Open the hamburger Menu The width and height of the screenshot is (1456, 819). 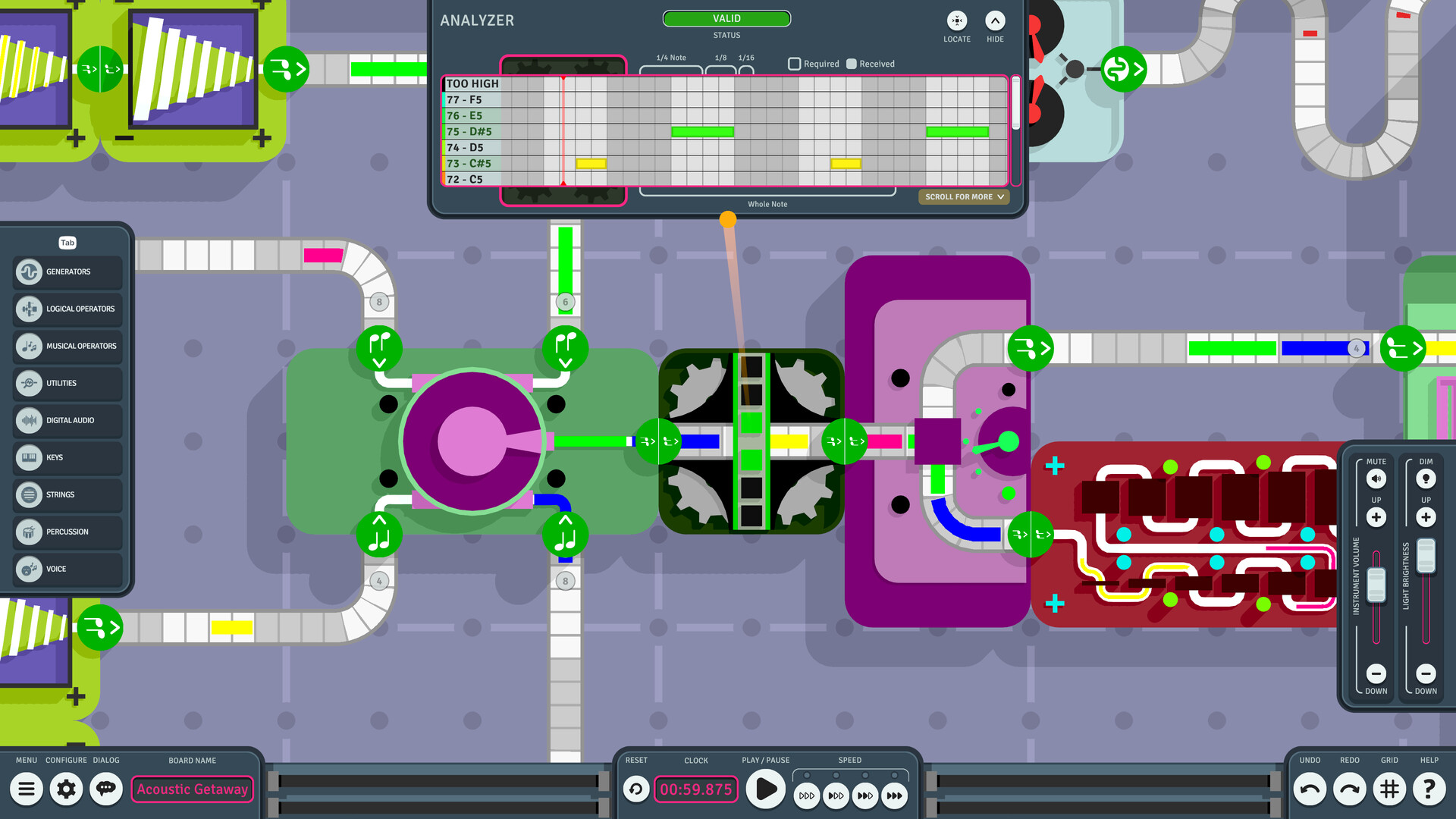coord(27,789)
